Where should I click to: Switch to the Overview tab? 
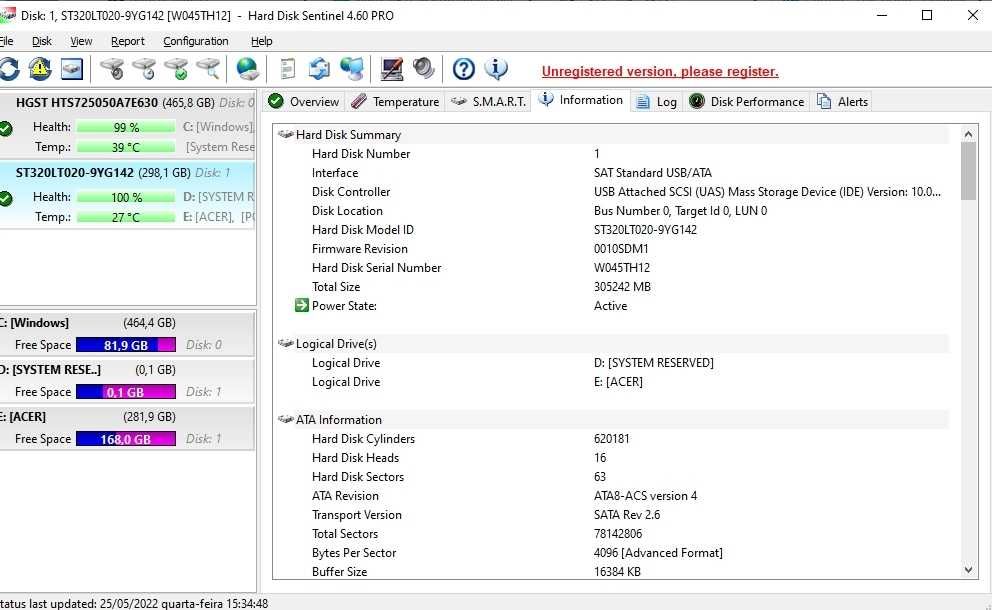point(304,101)
